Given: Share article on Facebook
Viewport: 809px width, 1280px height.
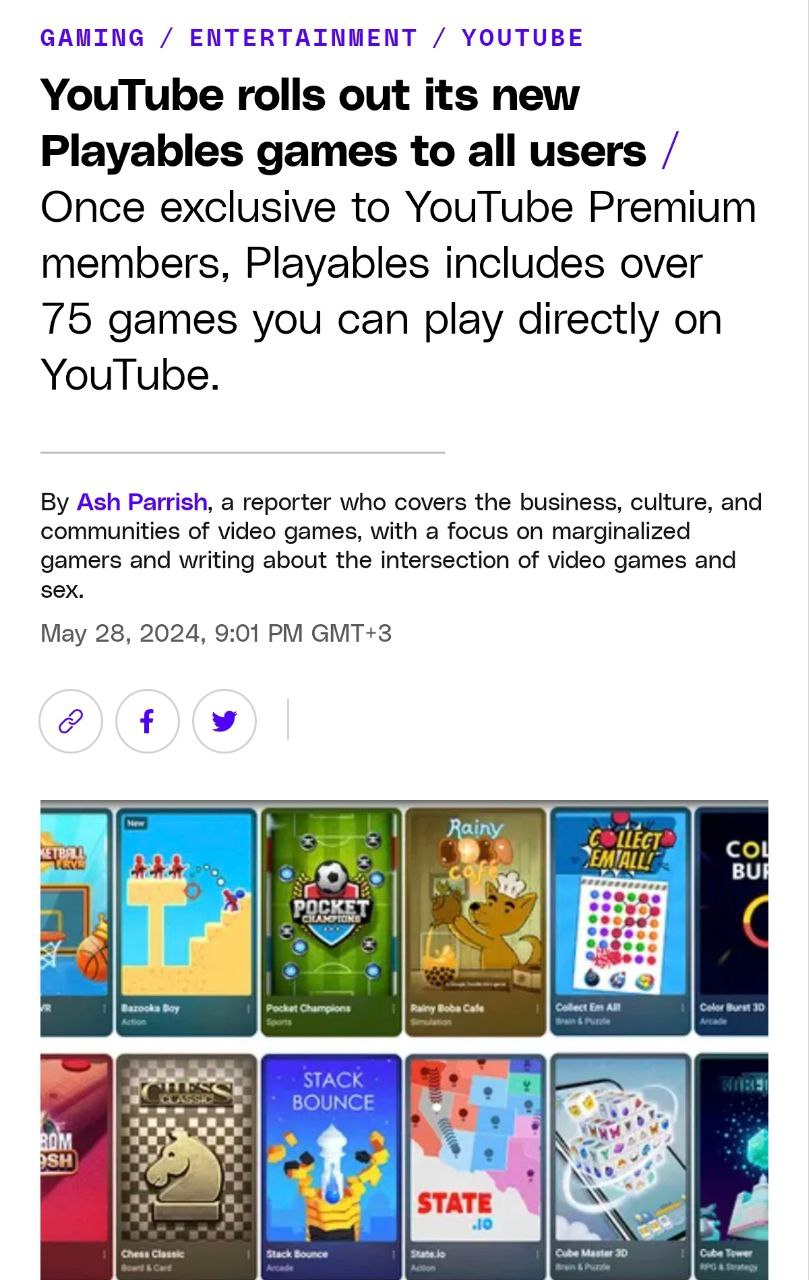Looking at the screenshot, I should point(147,721).
